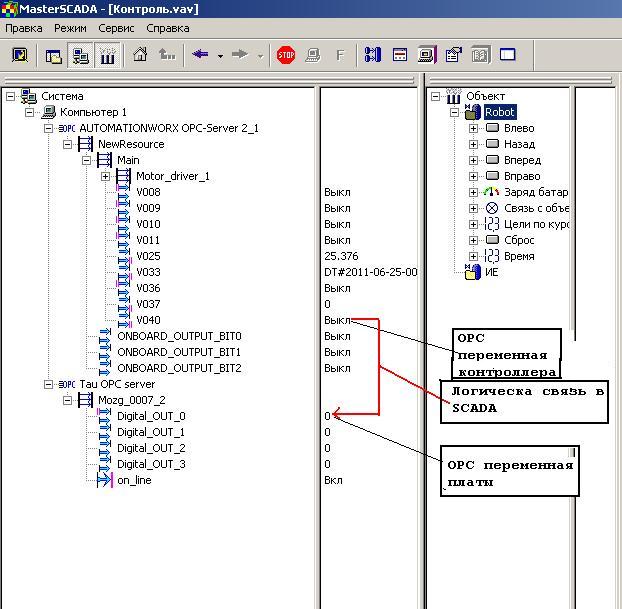Click the blue back arrow icon
622x609 pixels.
pos(200,55)
